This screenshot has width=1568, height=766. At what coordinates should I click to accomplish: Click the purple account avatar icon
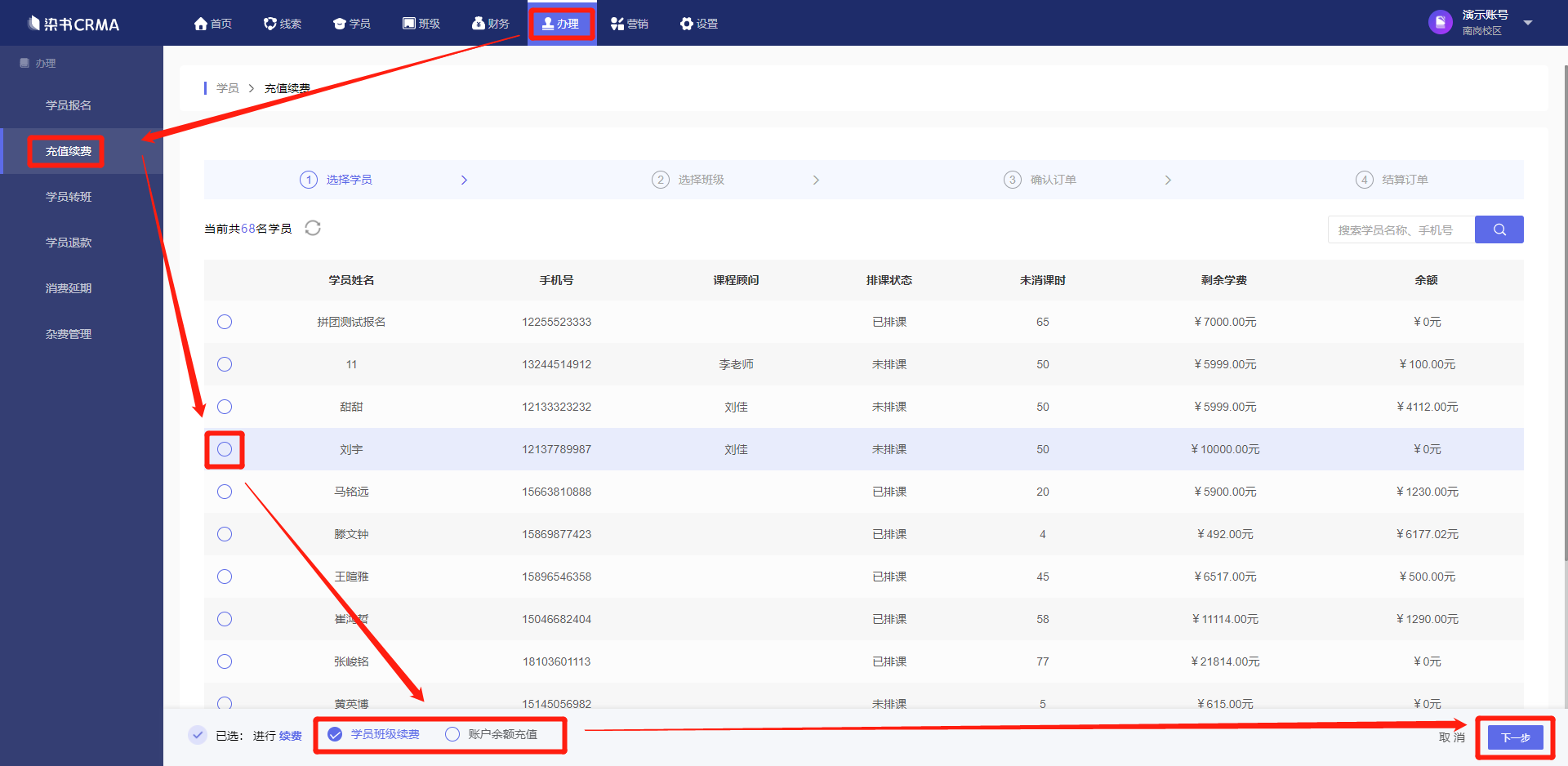pos(1441,22)
